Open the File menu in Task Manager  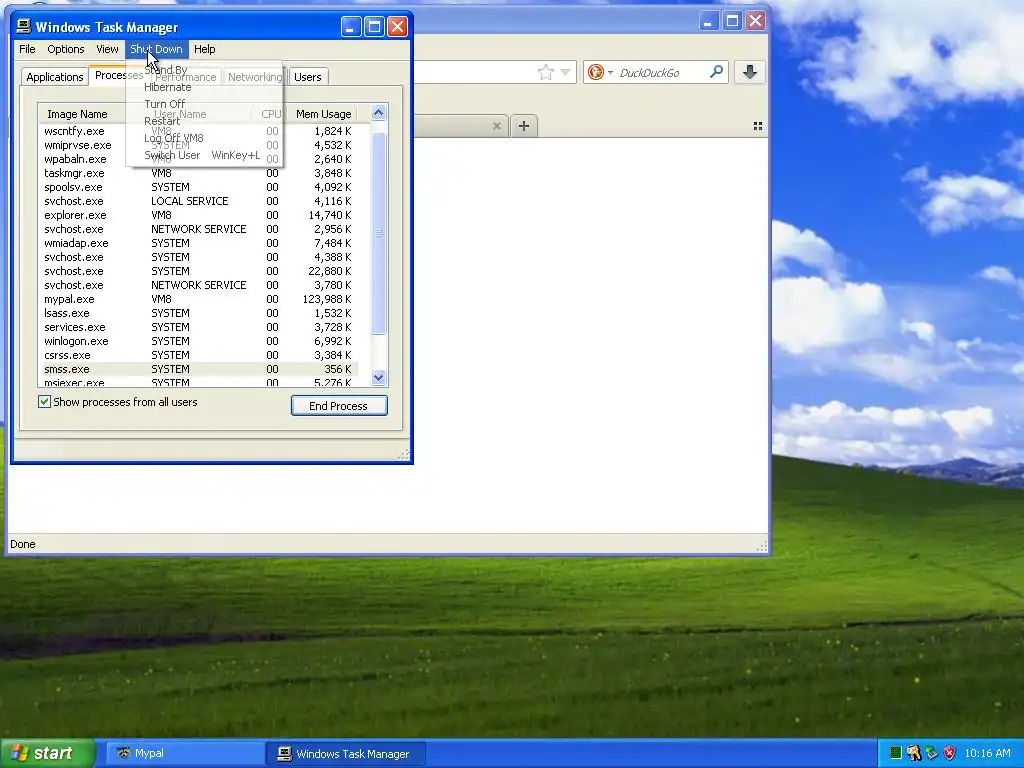27,49
